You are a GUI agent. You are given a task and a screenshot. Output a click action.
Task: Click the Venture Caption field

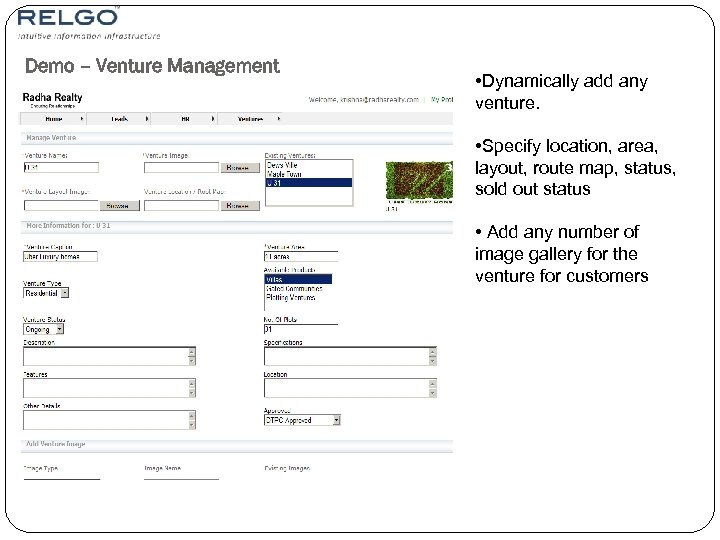pos(60,257)
